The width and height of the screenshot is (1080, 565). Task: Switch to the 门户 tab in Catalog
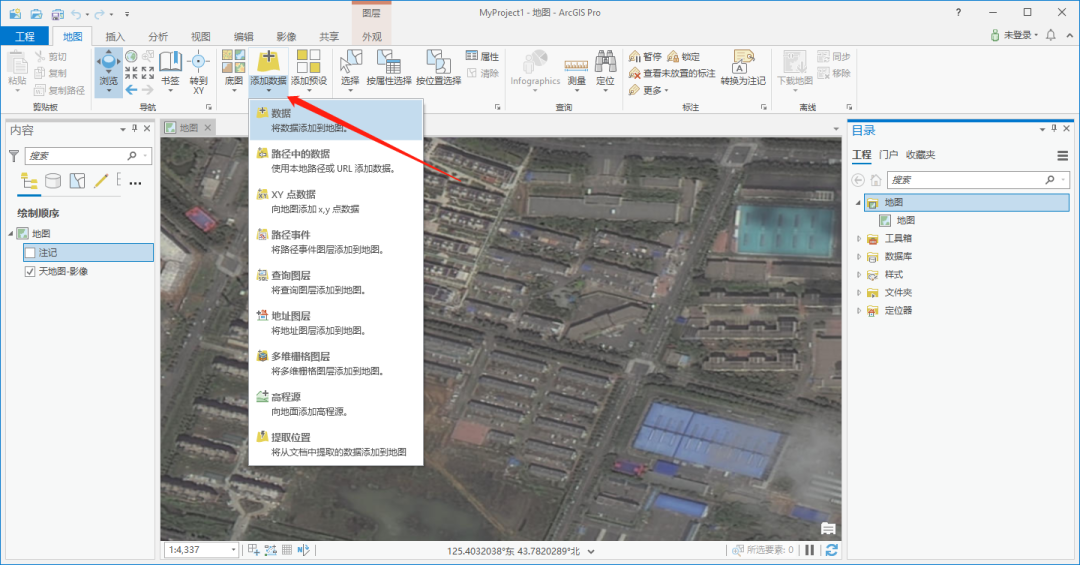point(888,155)
